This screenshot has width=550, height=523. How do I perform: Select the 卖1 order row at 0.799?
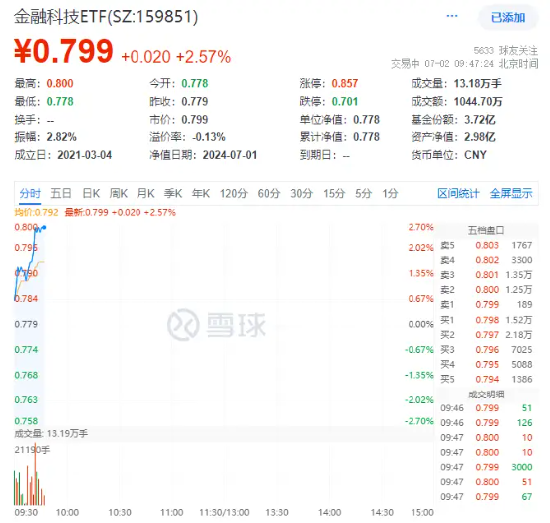point(486,304)
